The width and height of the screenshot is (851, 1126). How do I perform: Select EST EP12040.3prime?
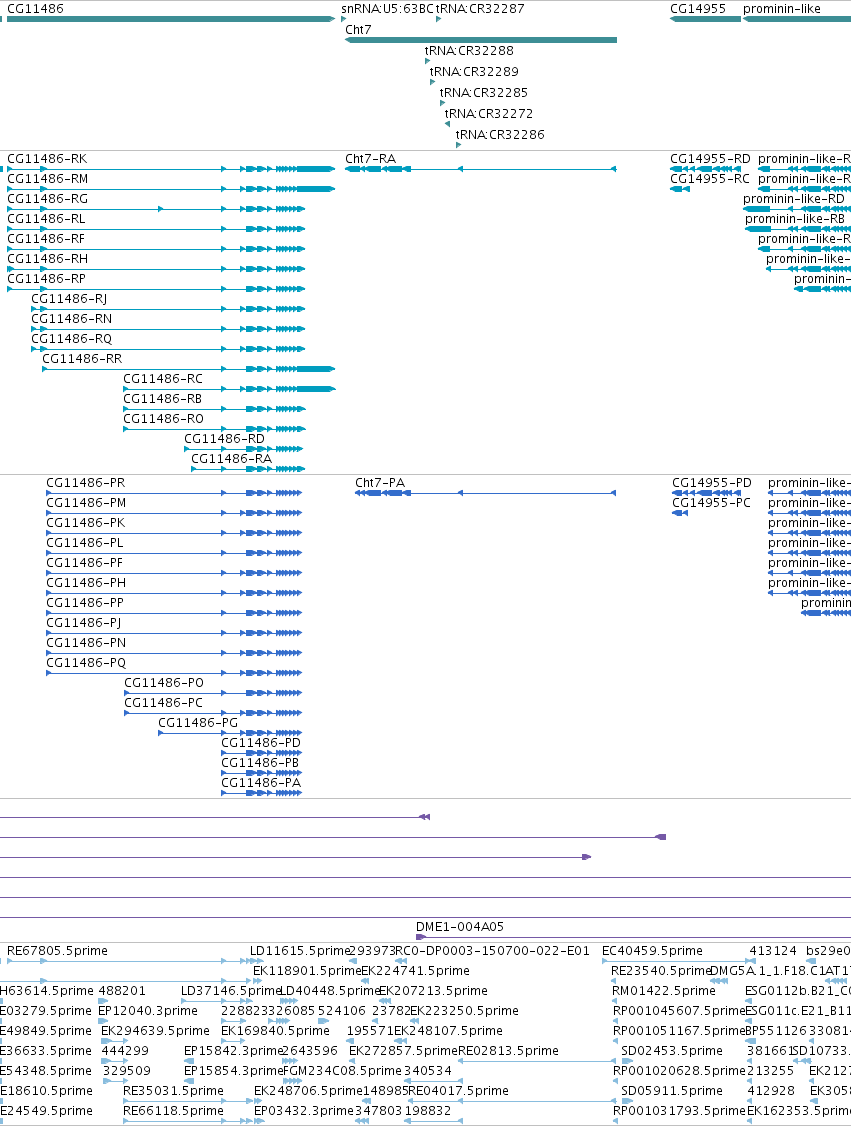pos(148,1011)
